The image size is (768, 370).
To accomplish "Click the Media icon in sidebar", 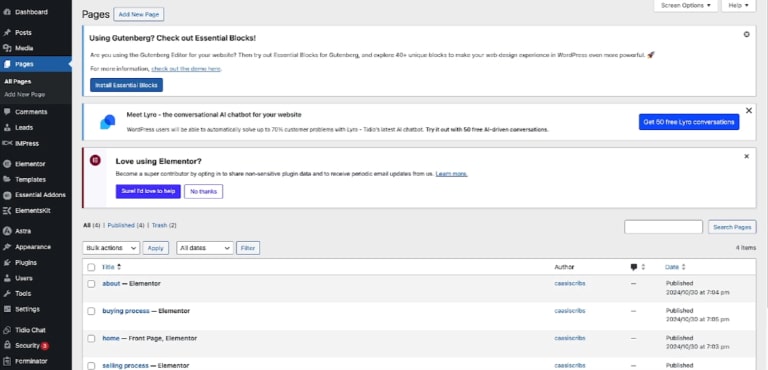I will point(7,48).
